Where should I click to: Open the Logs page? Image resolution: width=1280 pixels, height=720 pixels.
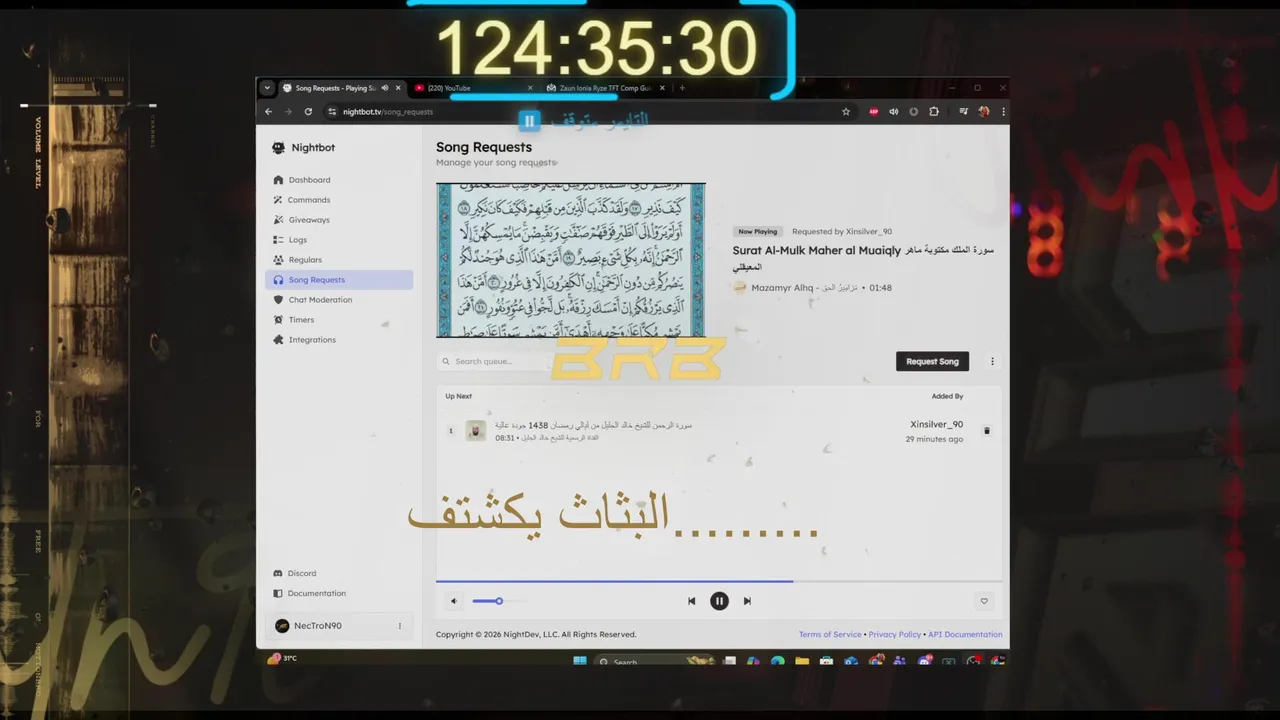pyautogui.click(x=338, y=240)
